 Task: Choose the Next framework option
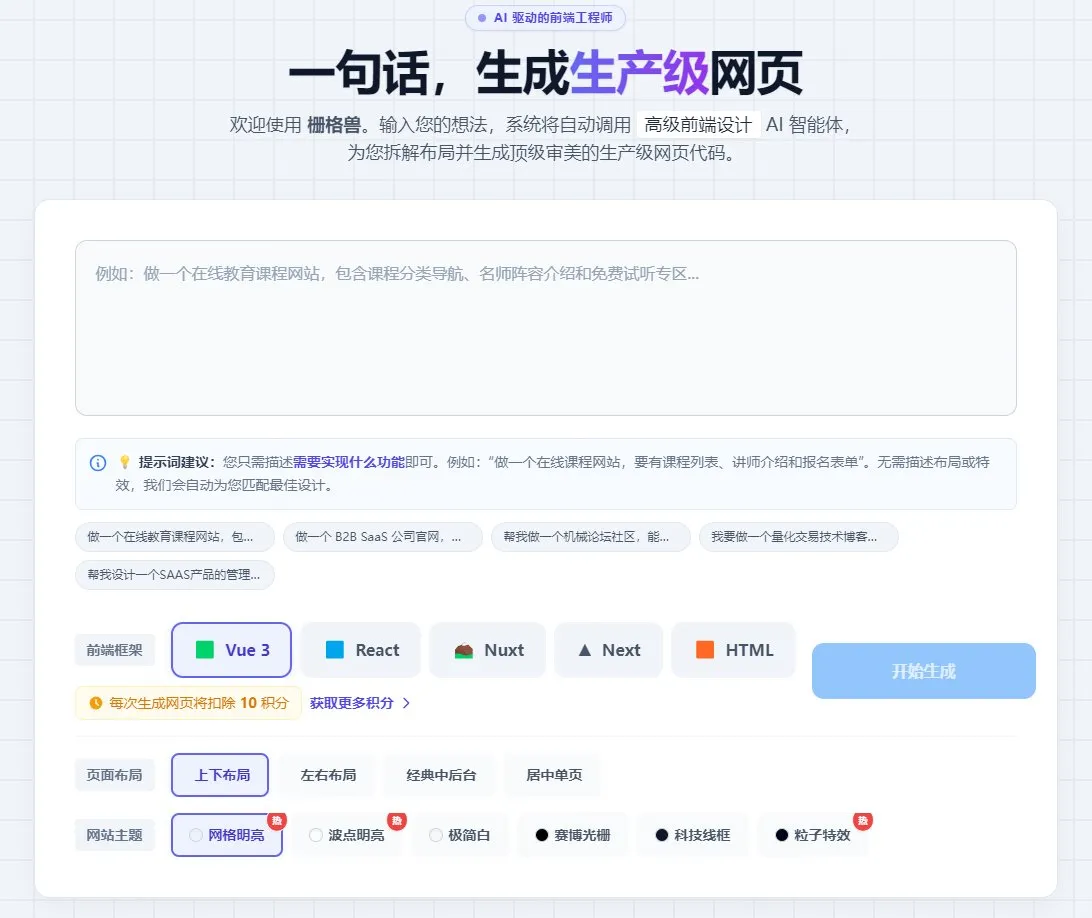pos(608,650)
